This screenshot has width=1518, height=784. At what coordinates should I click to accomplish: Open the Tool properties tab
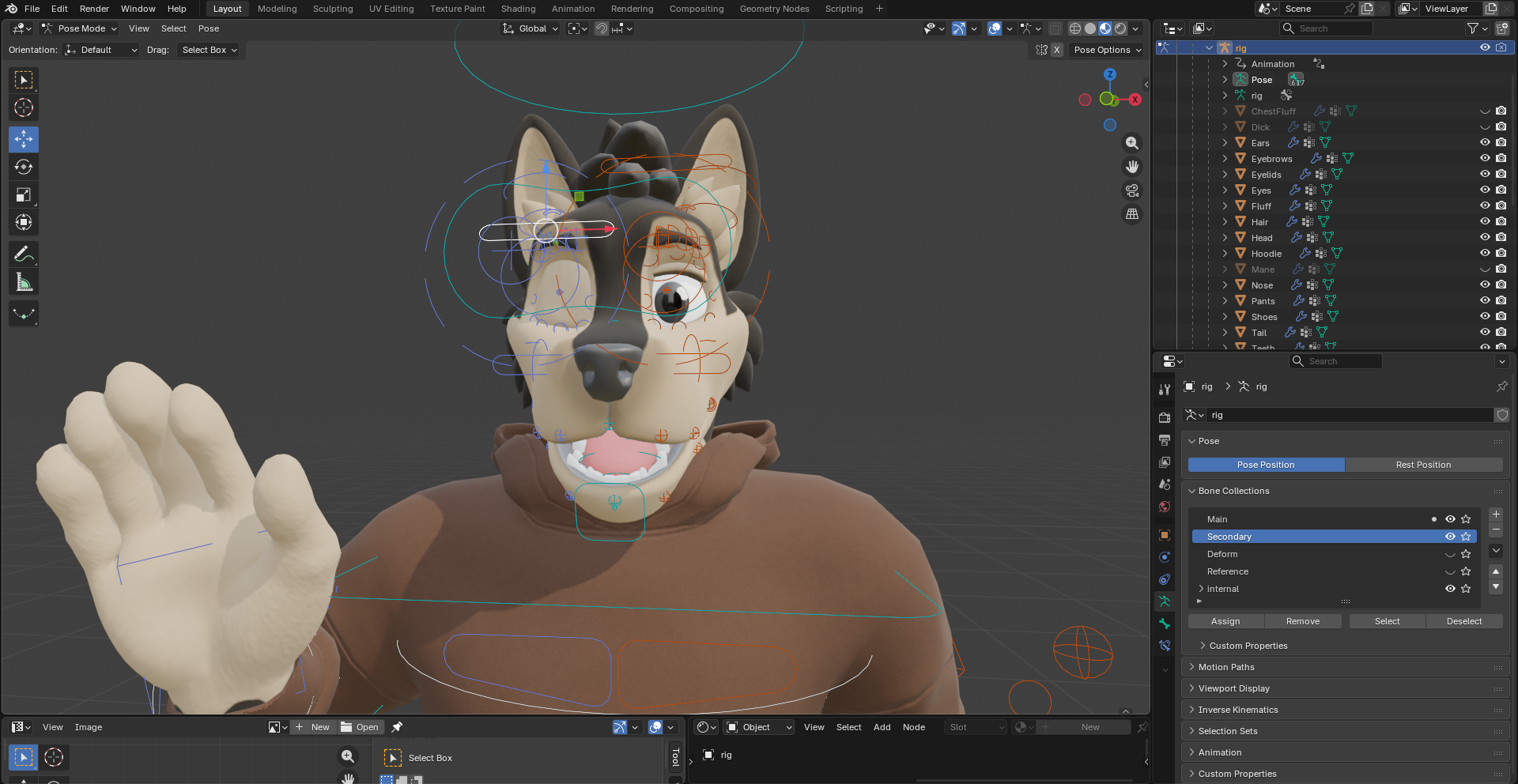1165,390
